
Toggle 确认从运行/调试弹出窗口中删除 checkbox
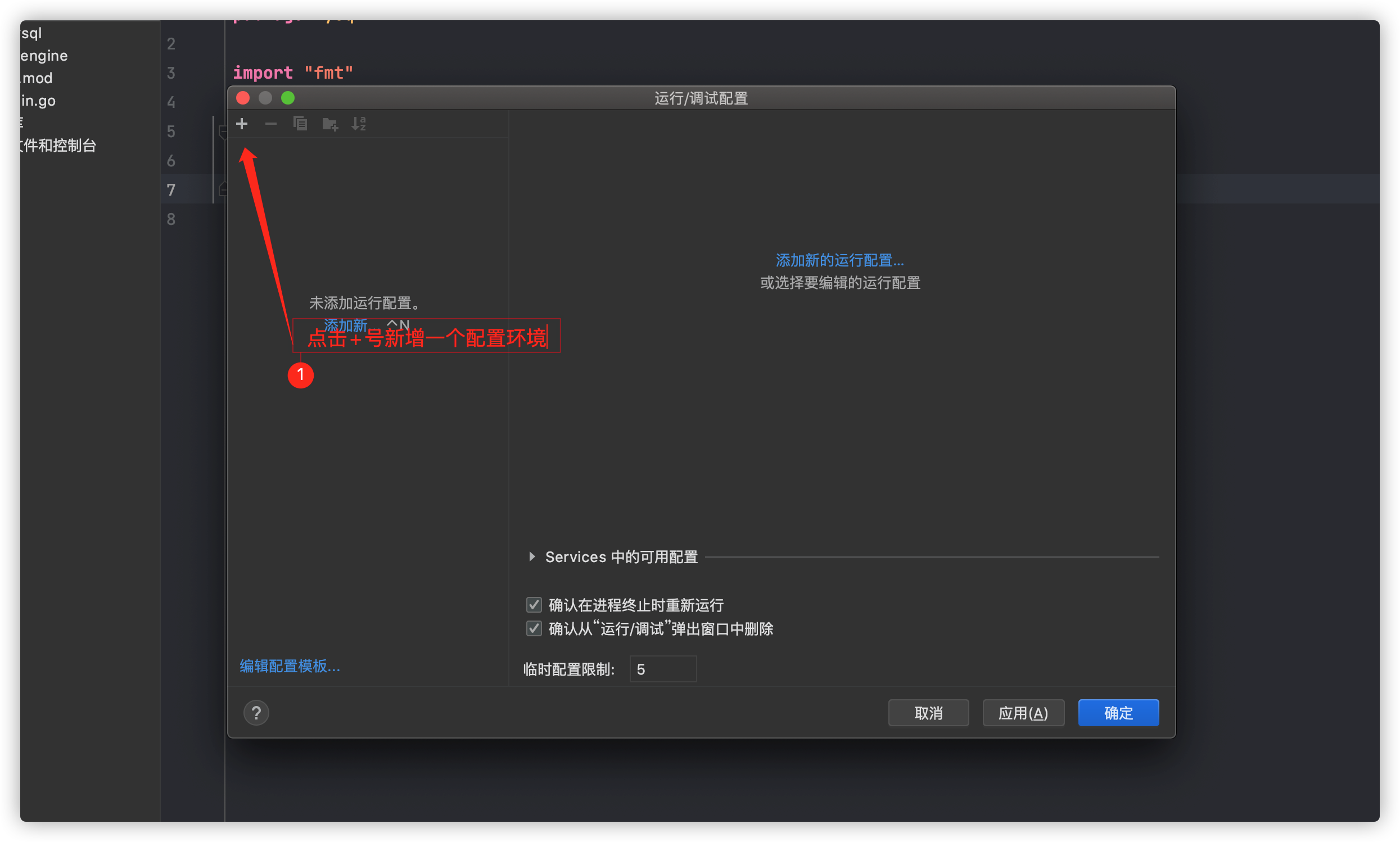pyautogui.click(x=534, y=628)
